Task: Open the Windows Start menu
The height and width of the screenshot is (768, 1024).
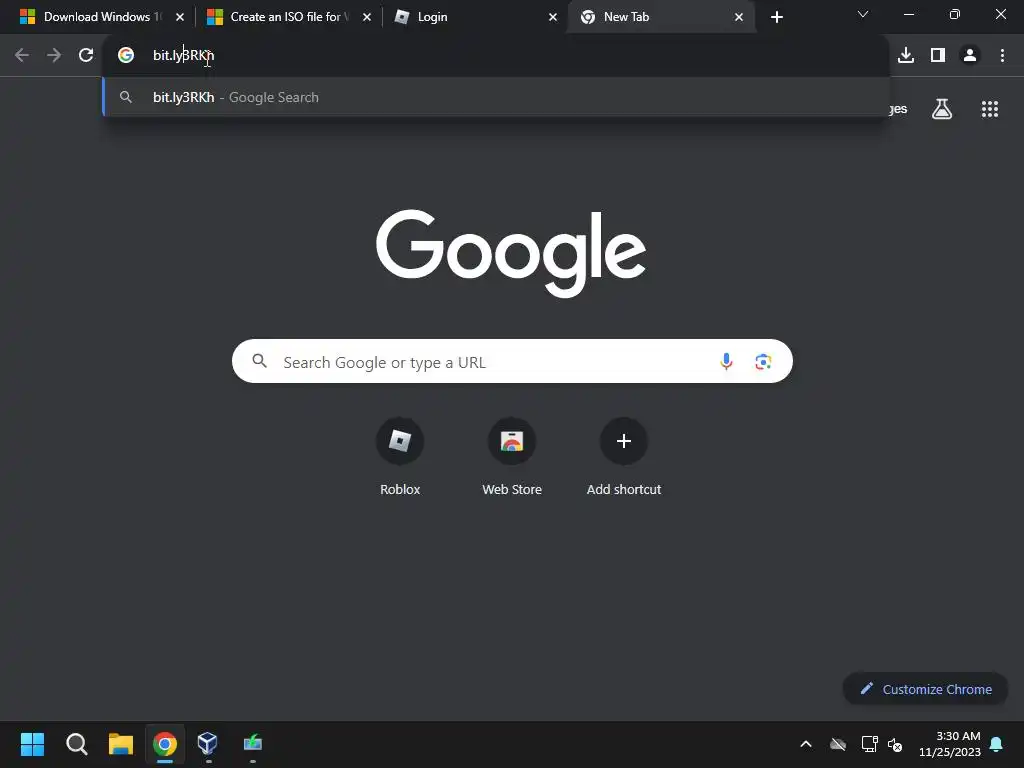Action: [32, 744]
